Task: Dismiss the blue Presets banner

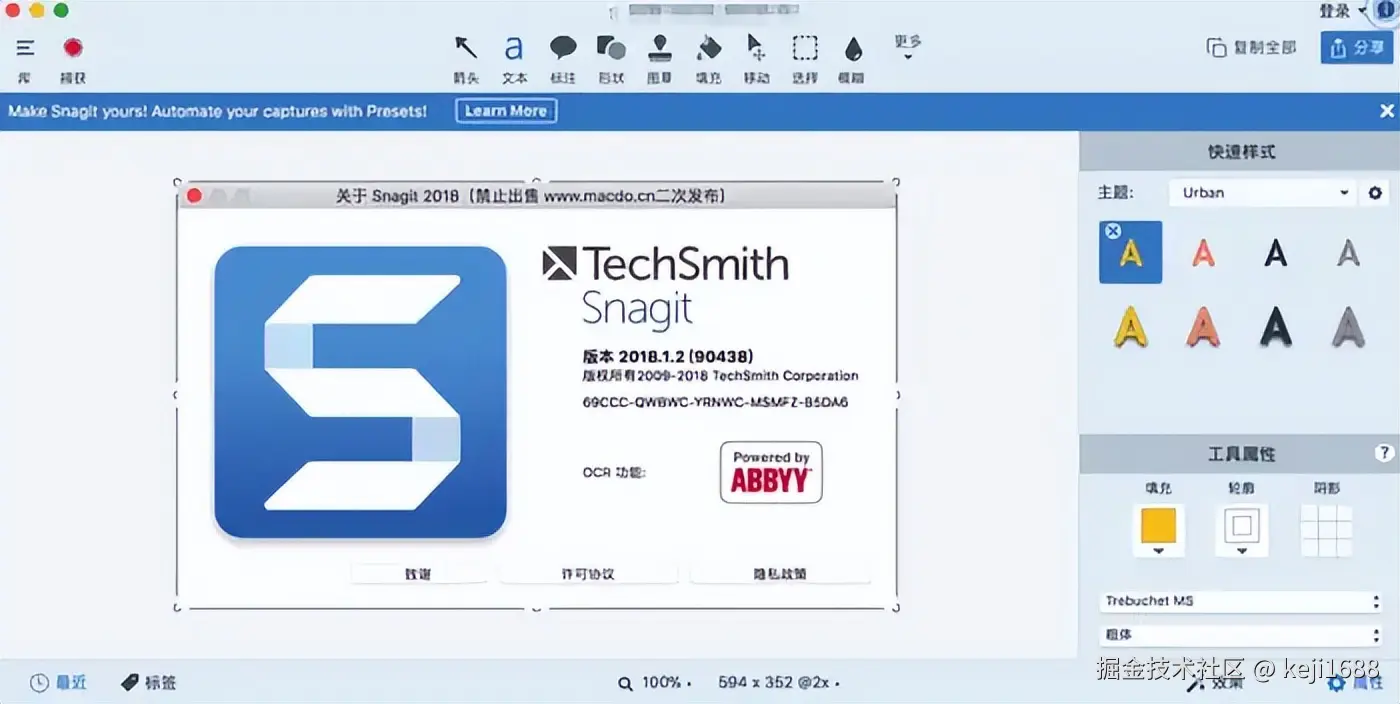Action: coord(1387,111)
